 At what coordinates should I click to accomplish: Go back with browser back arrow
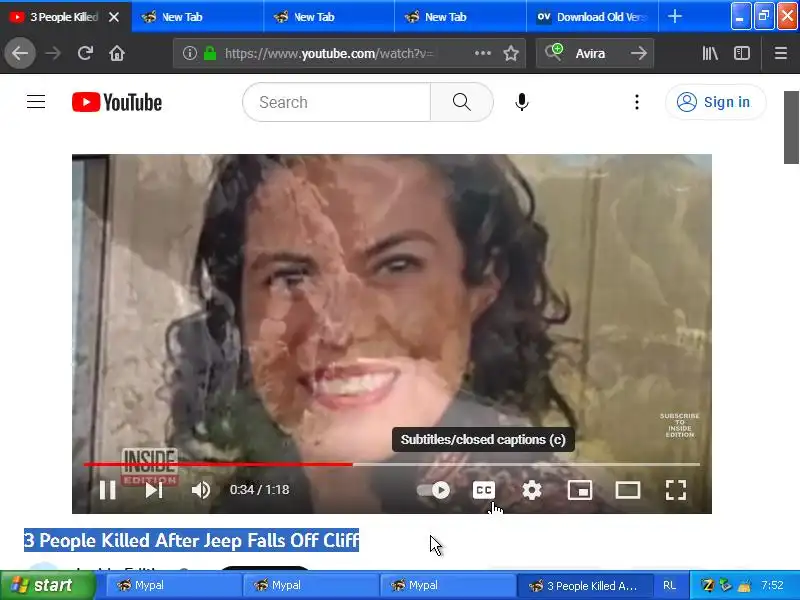pos(20,53)
